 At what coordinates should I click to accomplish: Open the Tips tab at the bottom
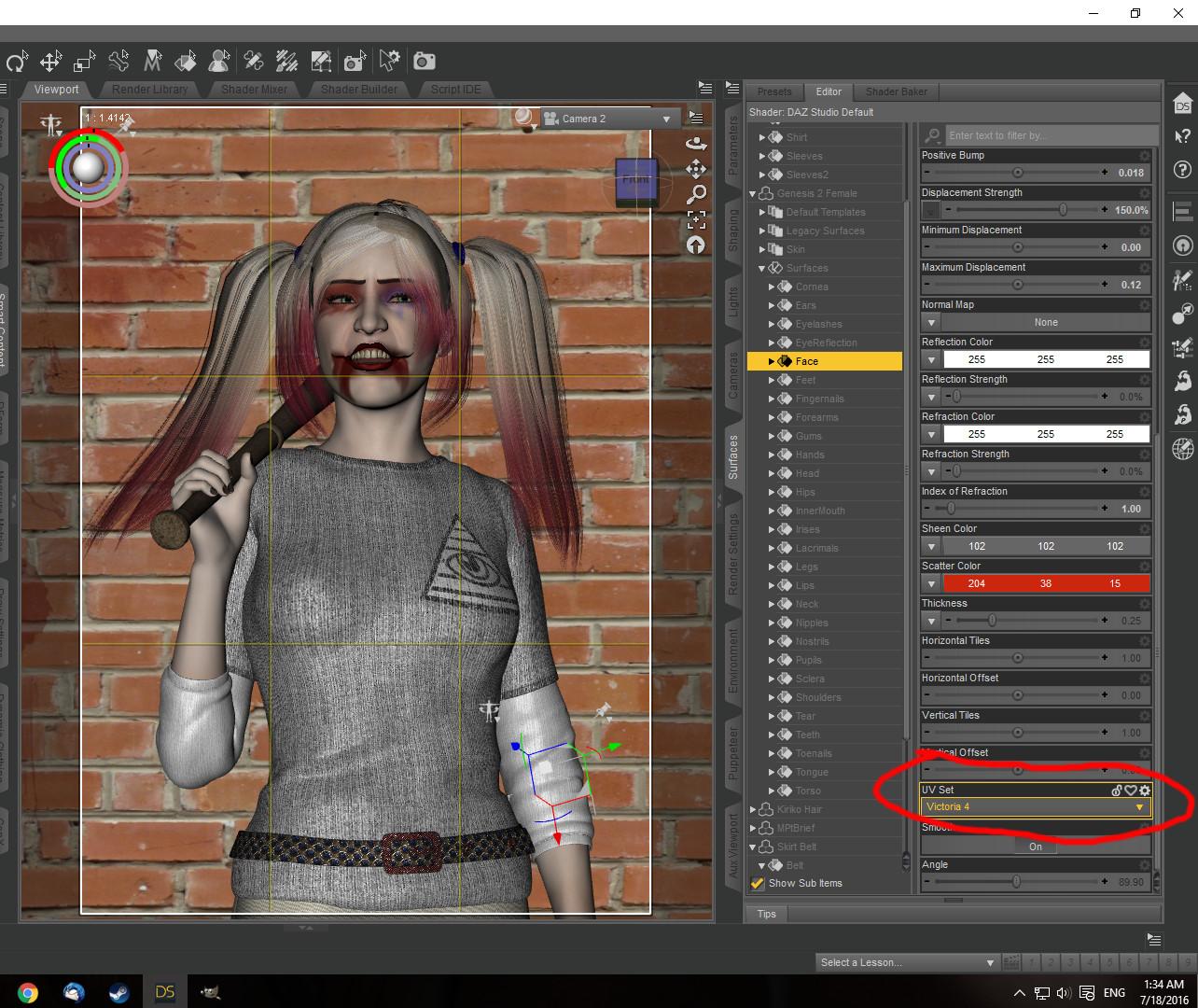[767, 914]
